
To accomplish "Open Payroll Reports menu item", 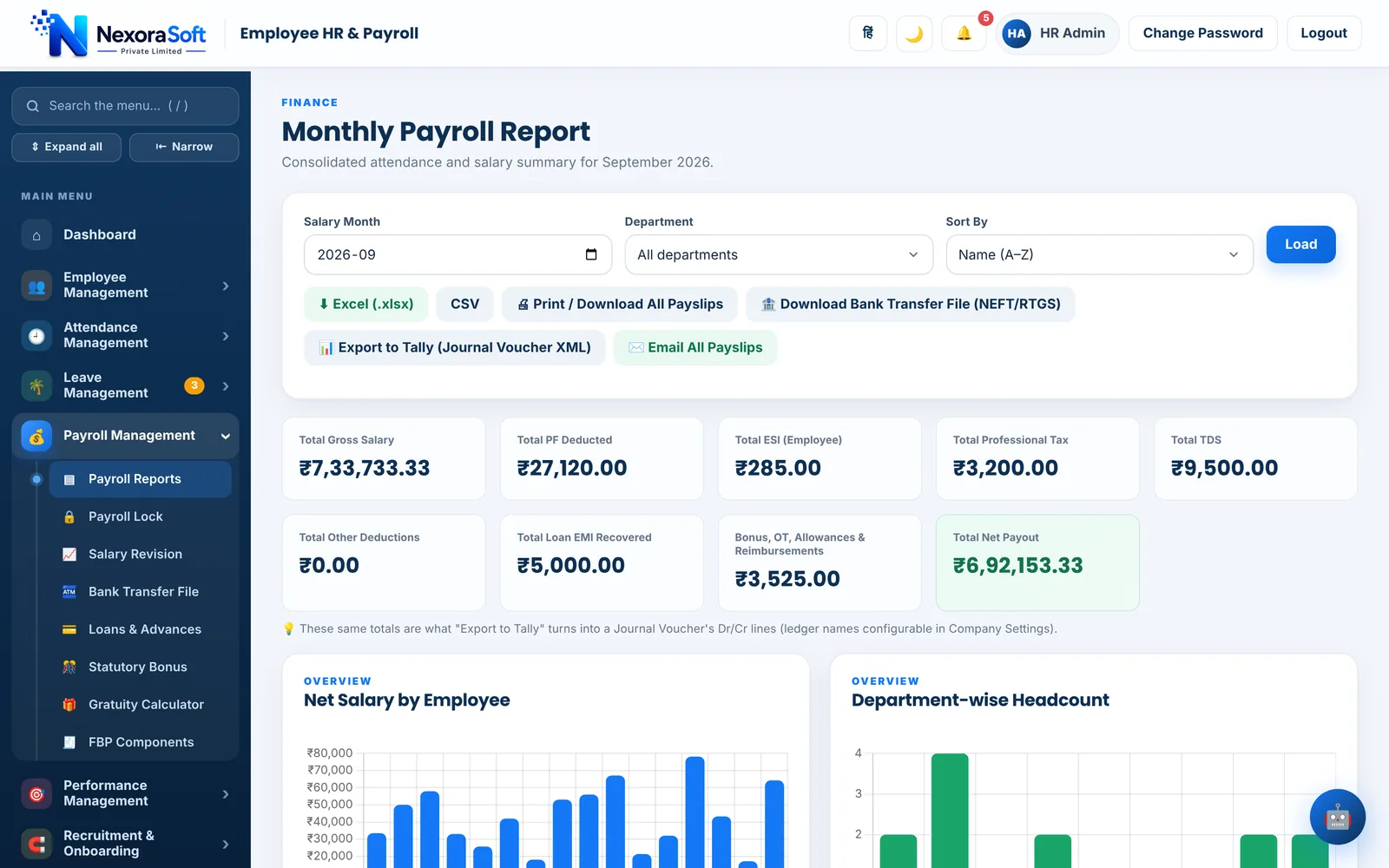I will tap(140, 479).
